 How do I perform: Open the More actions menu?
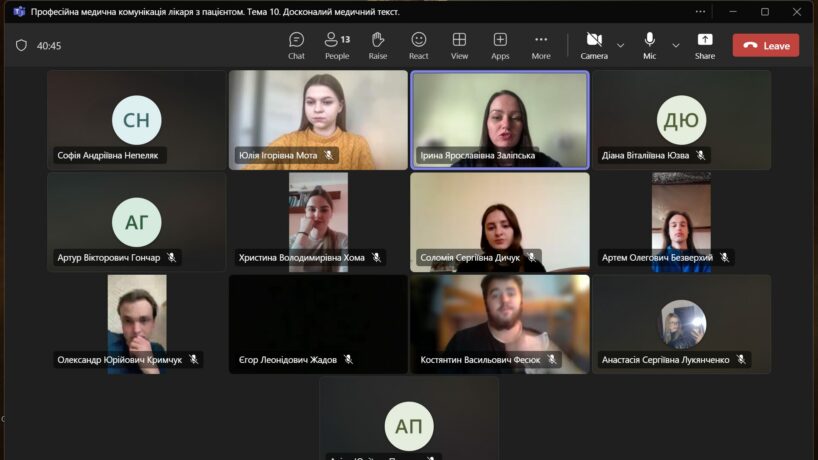point(541,45)
